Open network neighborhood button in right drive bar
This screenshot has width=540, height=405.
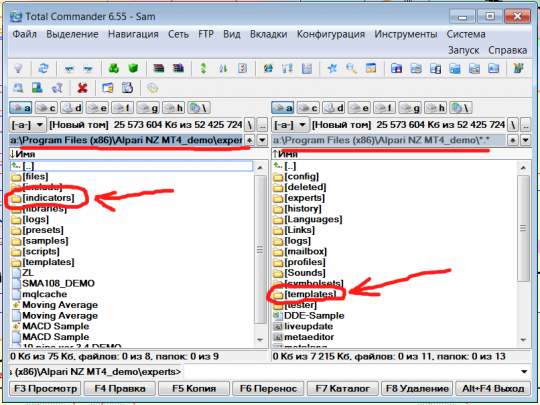click(461, 108)
